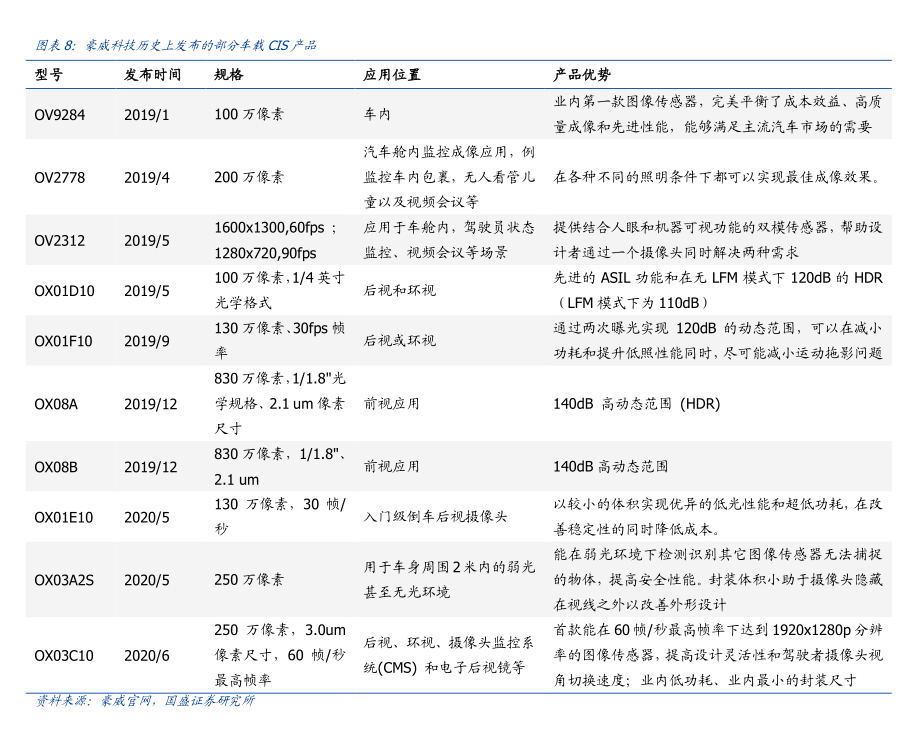Screen dimensions: 915x732
Task: Click the spec cell 100 万像素 in OV9284 row
Action: coord(249,114)
